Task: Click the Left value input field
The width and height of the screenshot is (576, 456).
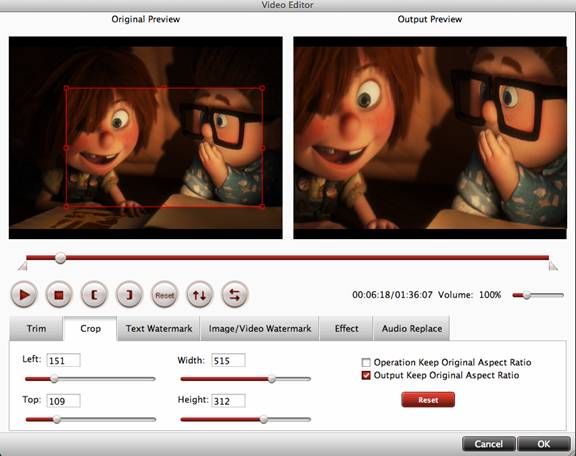Action: pyautogui.click(x=64, y=360)
